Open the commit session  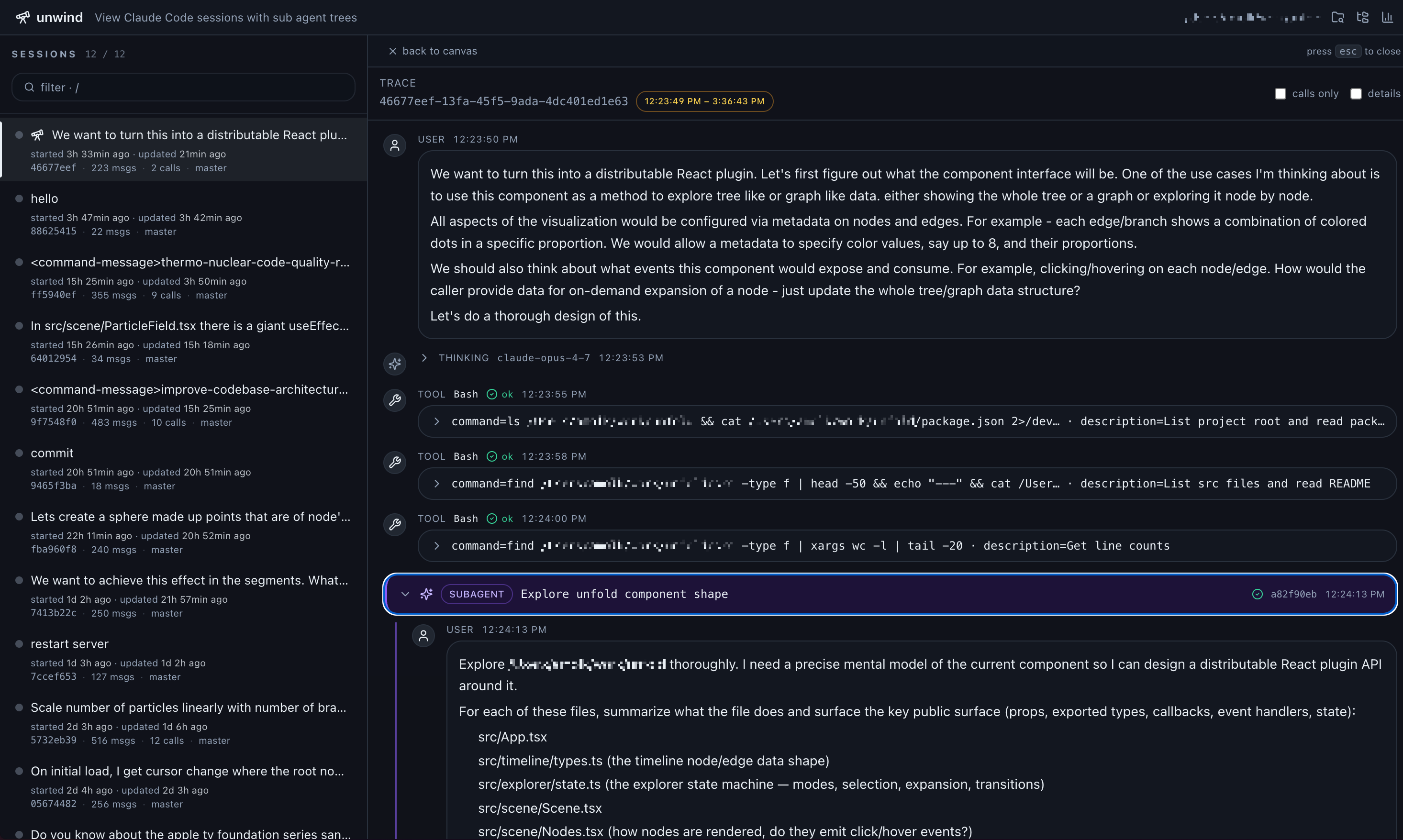click(184, 467)
